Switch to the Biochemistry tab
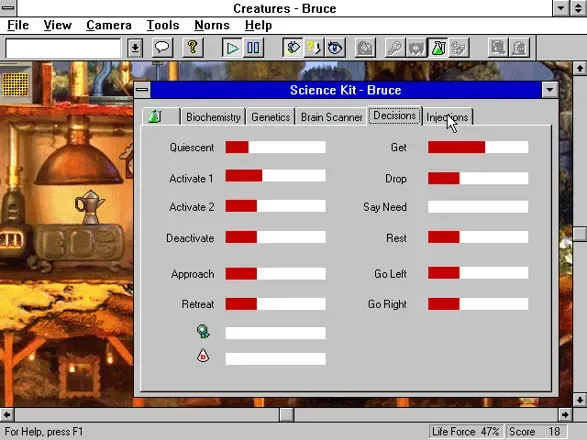 [213, 117]
